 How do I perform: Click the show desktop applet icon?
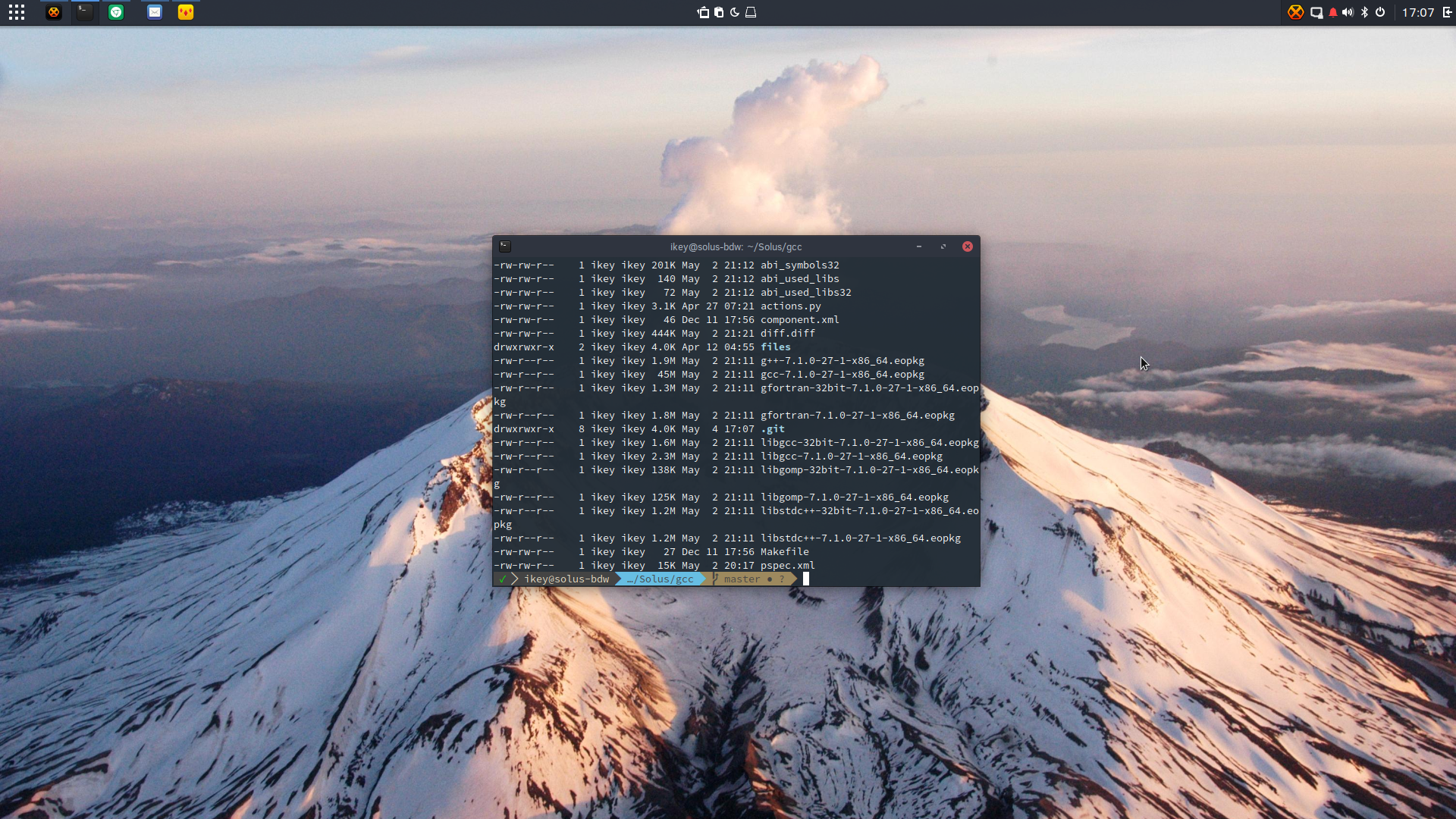point(703,12)
